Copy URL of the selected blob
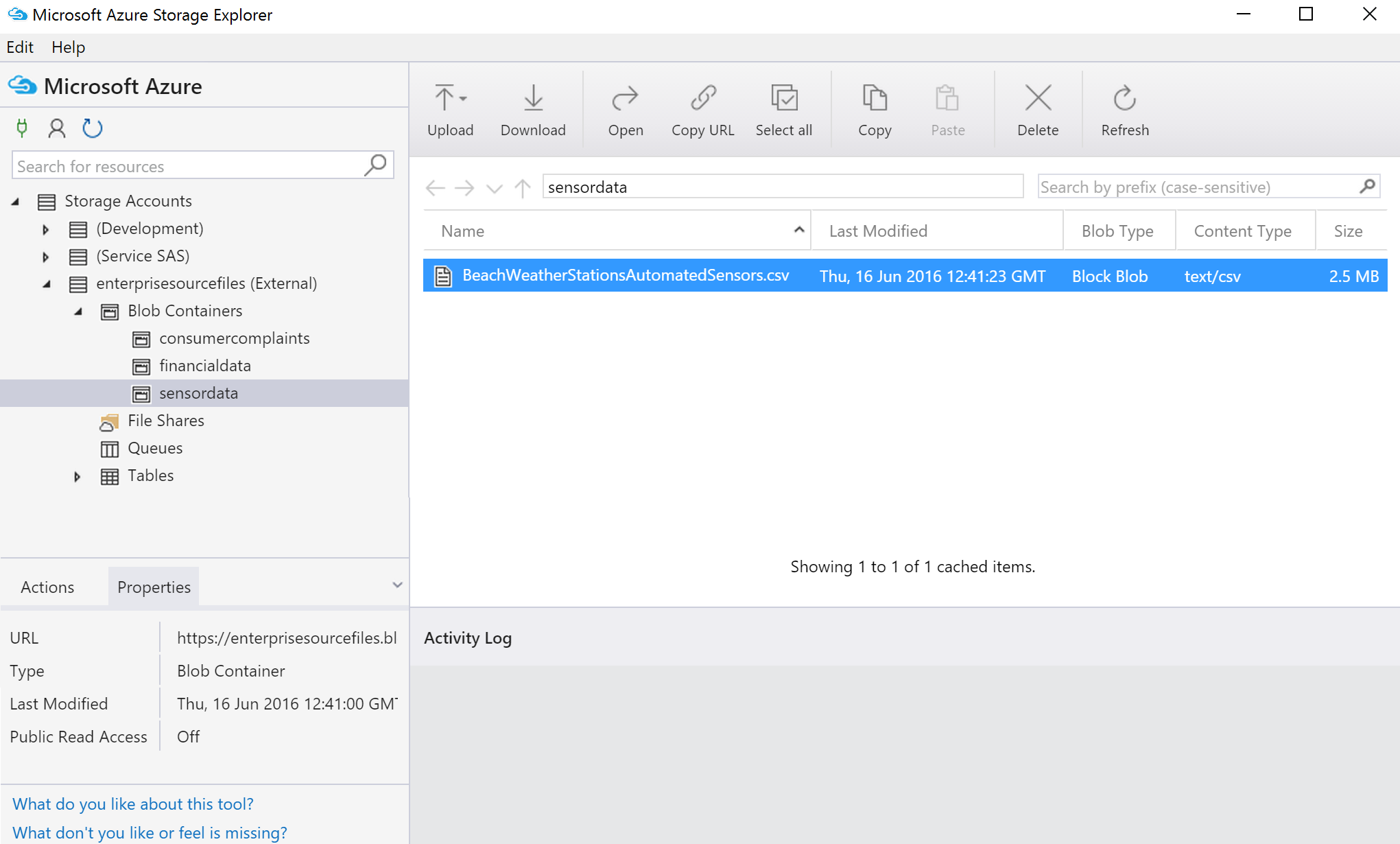Image resolution: width=1400 pixels, height=844 pixels. [702, 110]
